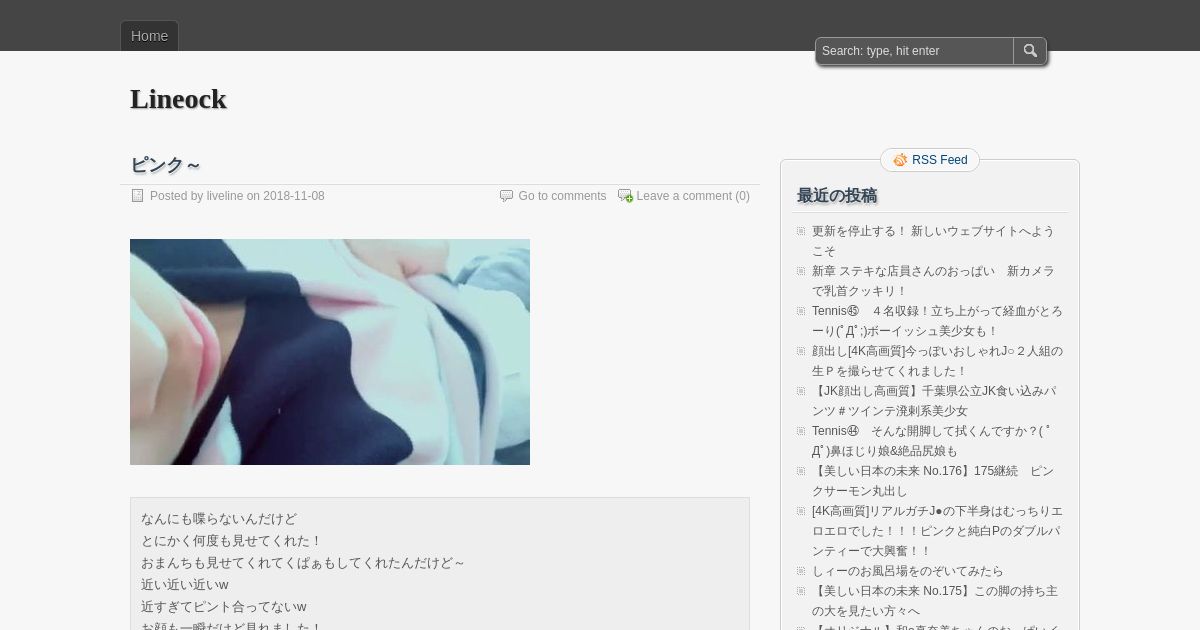The image size is (1200, 630).
Task: Click the speech bubble icon by 'Go to comments'
Action: pyautogui.click(x=506, y=196)
